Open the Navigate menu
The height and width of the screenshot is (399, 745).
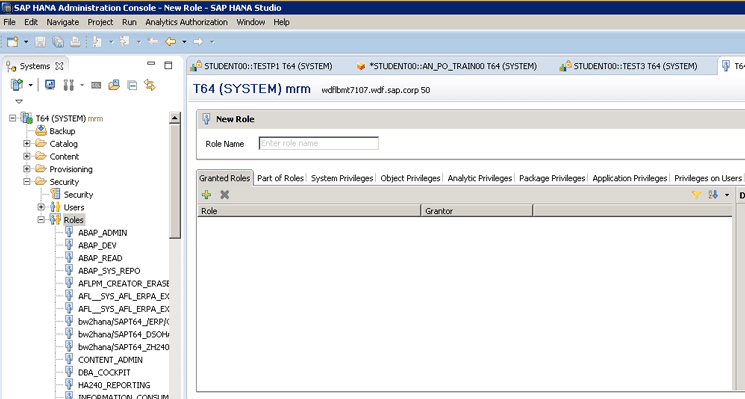(x=63, y=22)
